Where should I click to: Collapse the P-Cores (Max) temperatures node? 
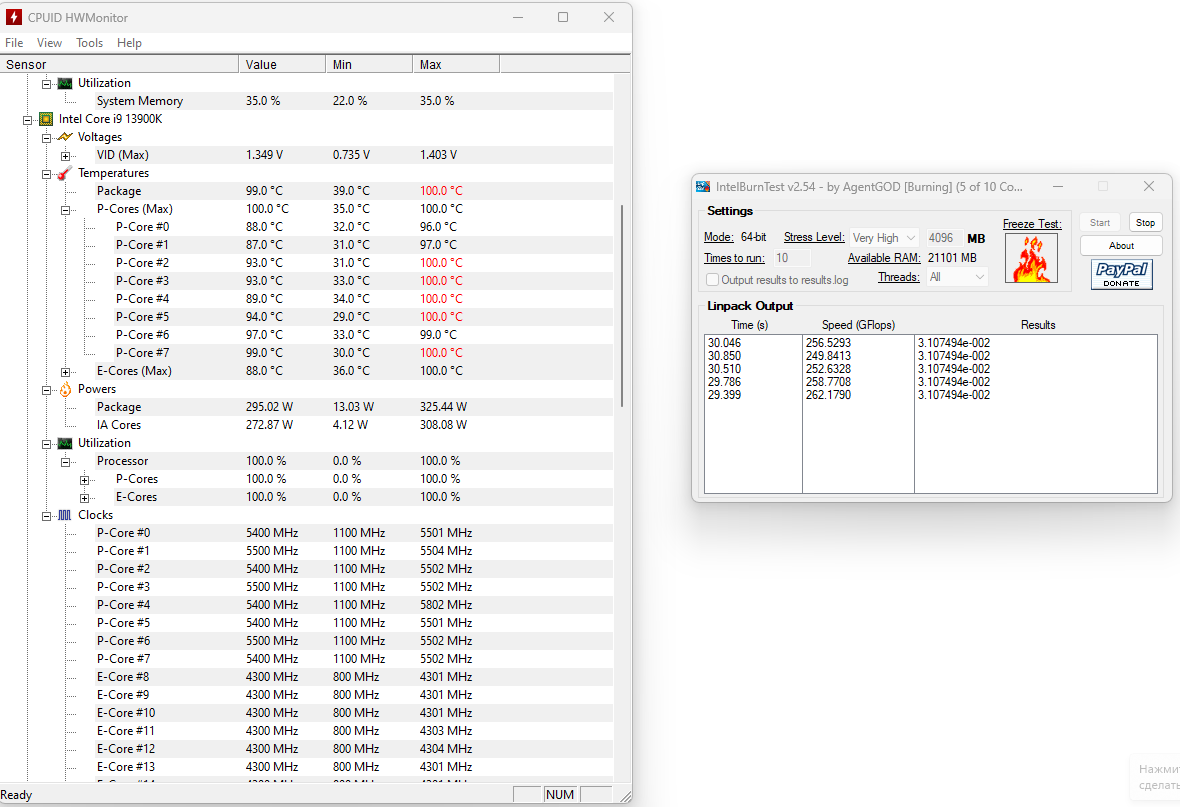pos(65,210)
